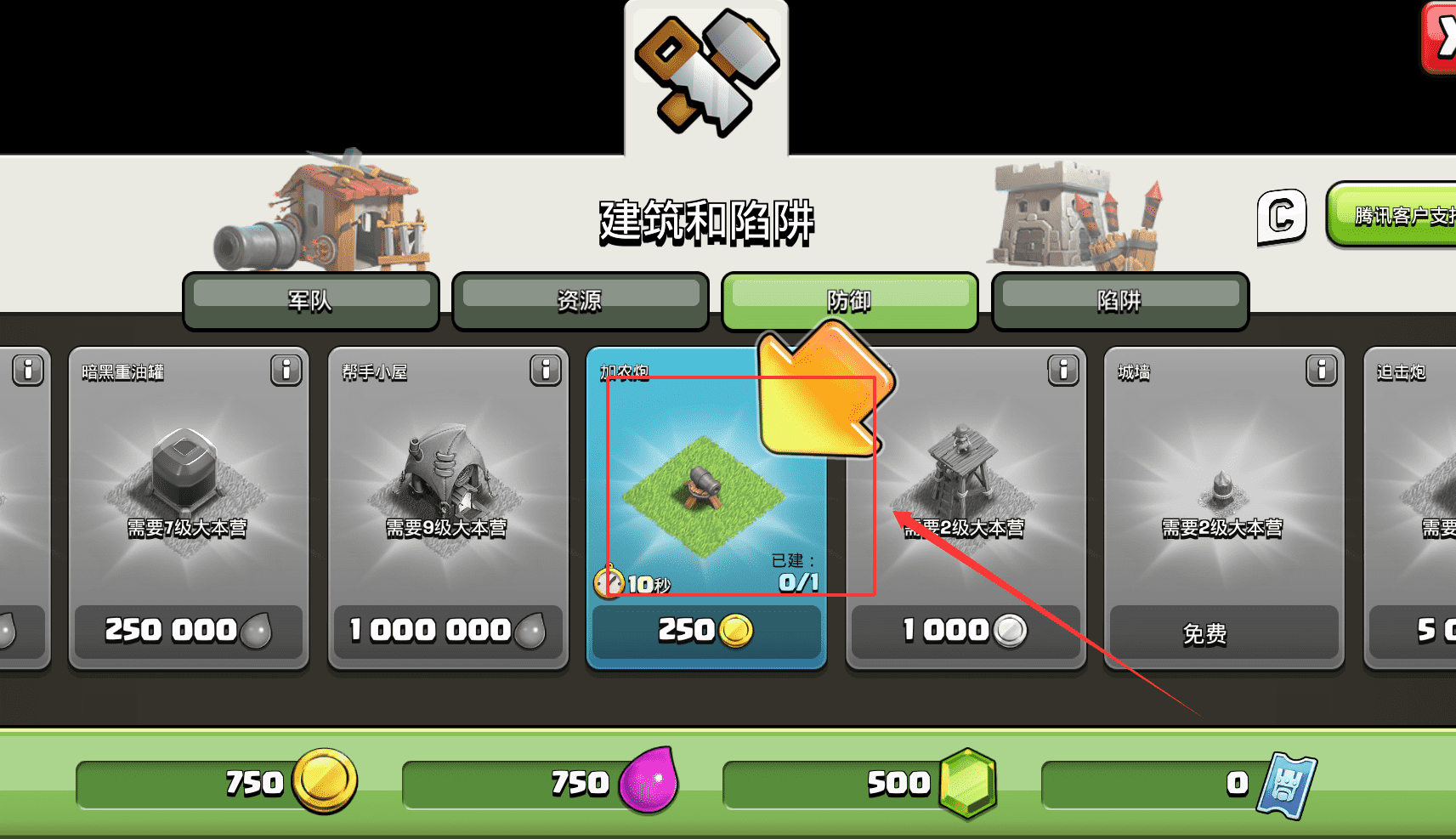
Task: Select the 防御 tab
Action: point(850,301)
